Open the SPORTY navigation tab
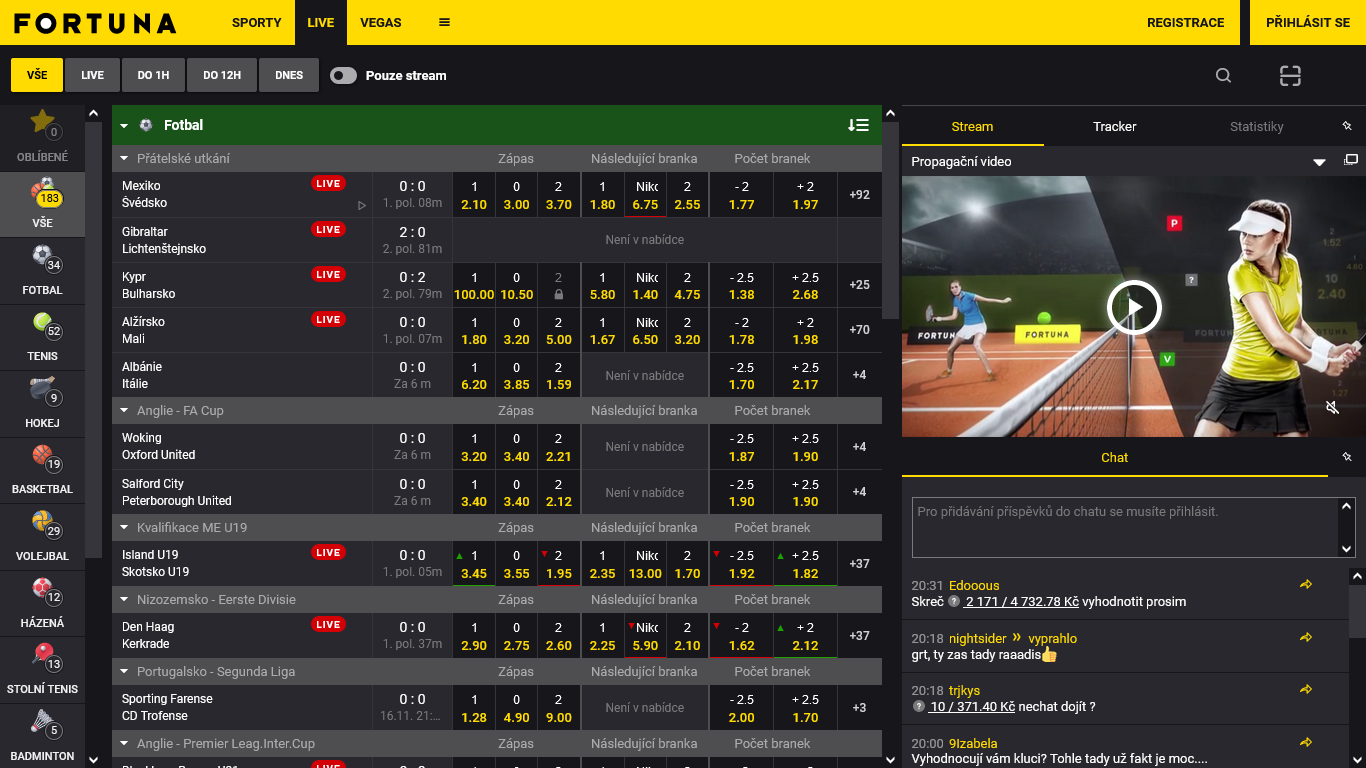The width and height of the screenshot is (1366, 768). [257, 22]
